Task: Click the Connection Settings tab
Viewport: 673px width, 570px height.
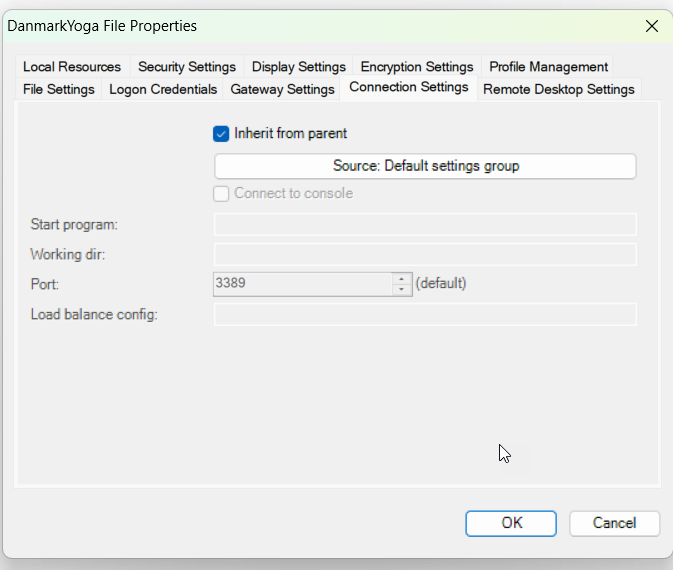Action: 409,87
